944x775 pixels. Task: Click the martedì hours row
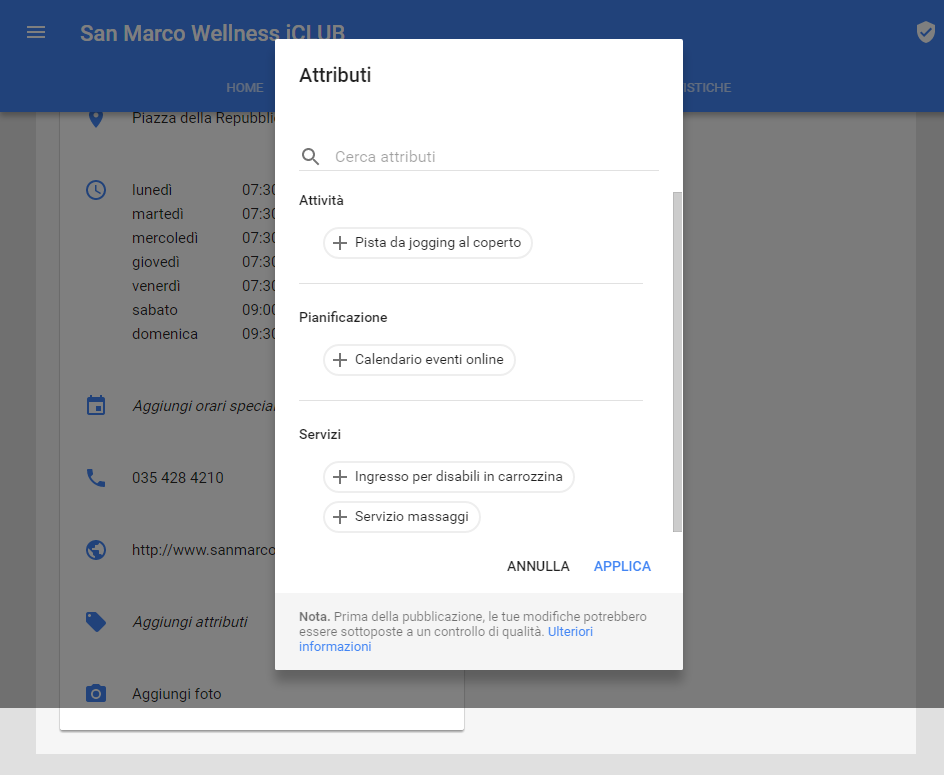(203, 214)
